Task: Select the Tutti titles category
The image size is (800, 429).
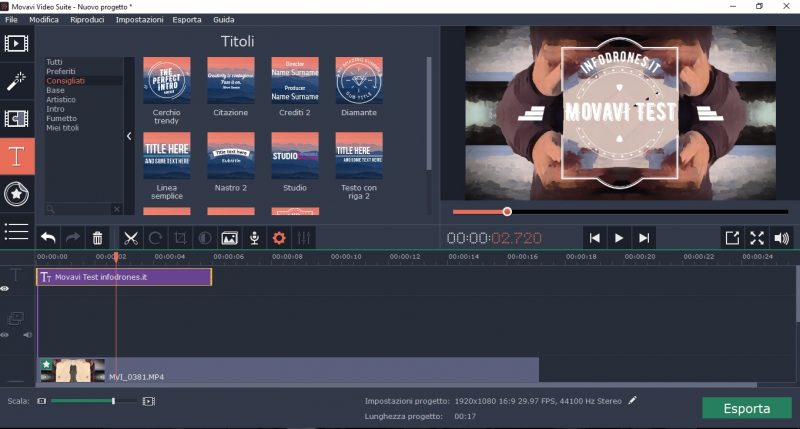Action: pos(54,62)
